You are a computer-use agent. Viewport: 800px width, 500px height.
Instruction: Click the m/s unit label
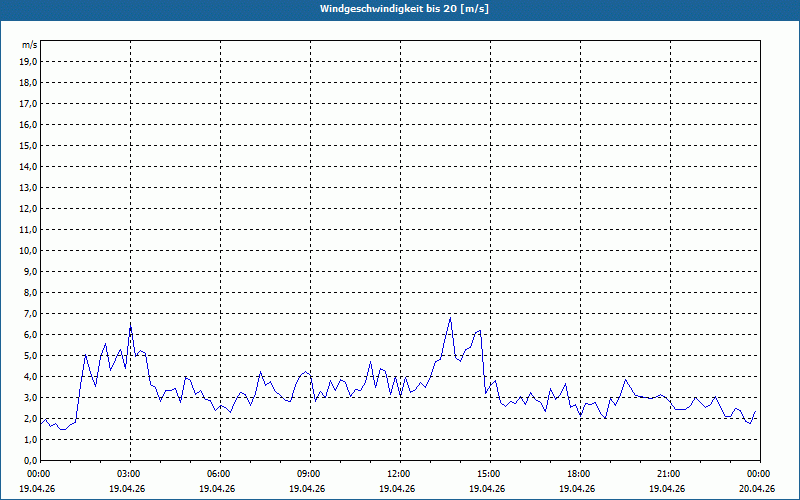(x=29, y=45)
